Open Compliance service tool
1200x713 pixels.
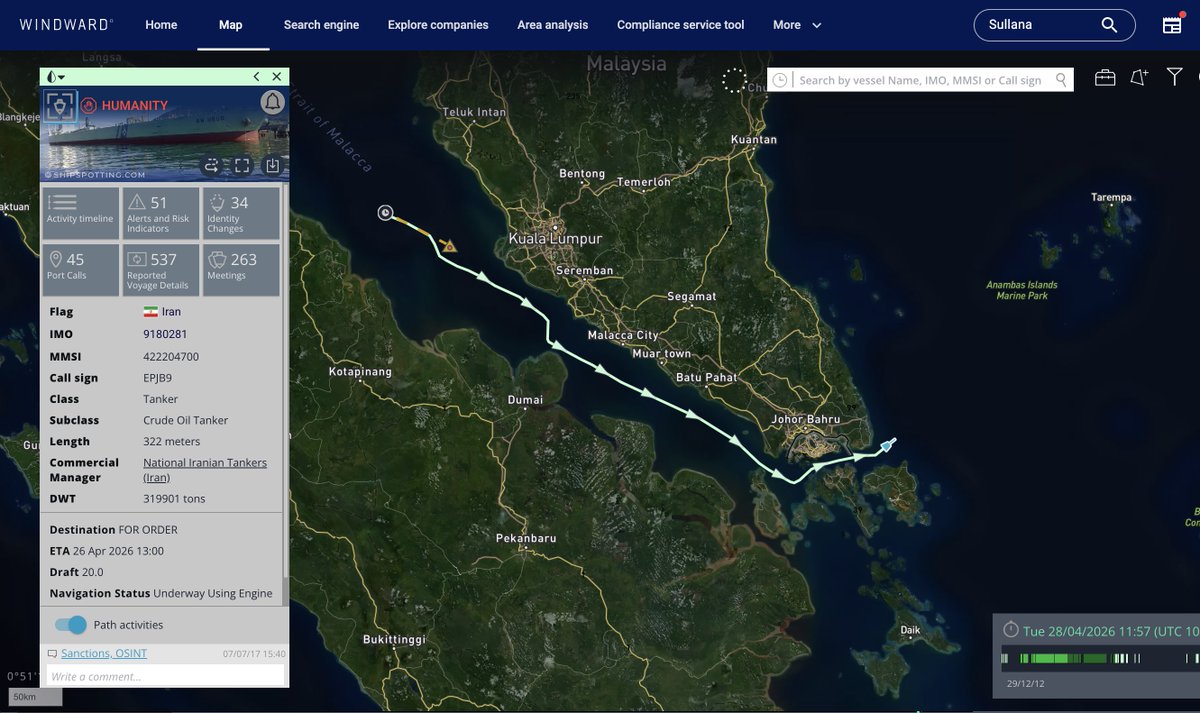point(681,25)
